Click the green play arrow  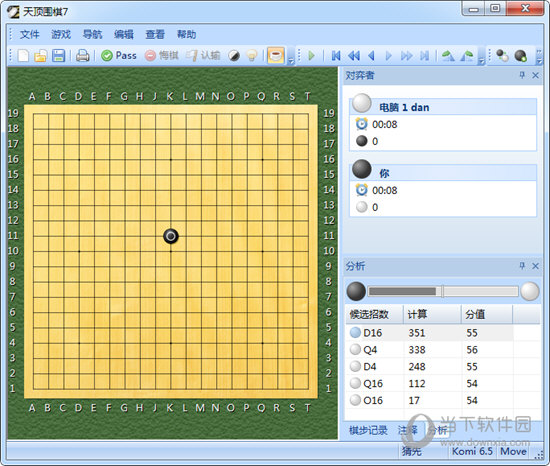pyautogui.click(x=311, y=55)
